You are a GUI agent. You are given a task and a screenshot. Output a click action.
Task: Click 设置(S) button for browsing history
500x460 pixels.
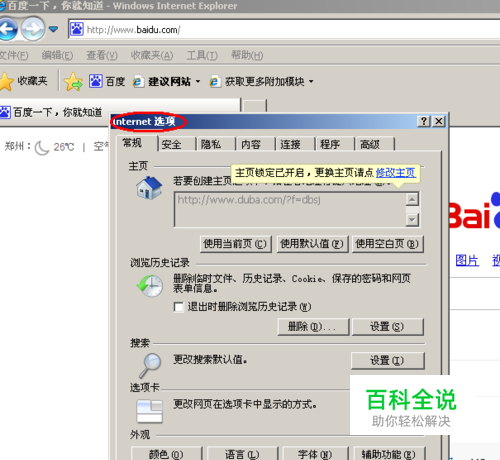[388, 327]
